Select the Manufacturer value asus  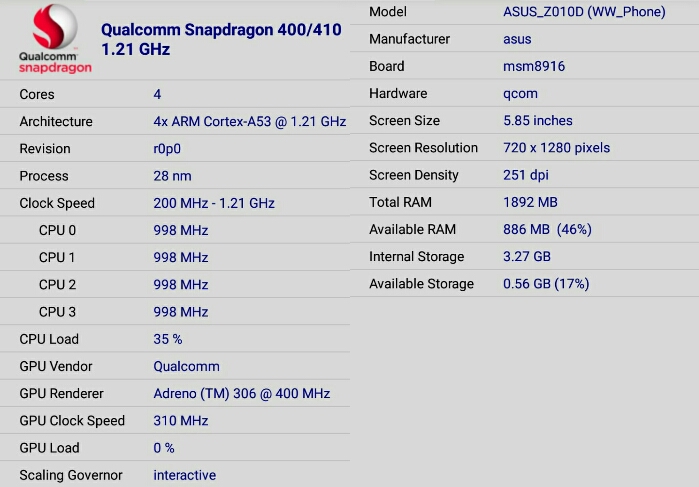[517, 39]
